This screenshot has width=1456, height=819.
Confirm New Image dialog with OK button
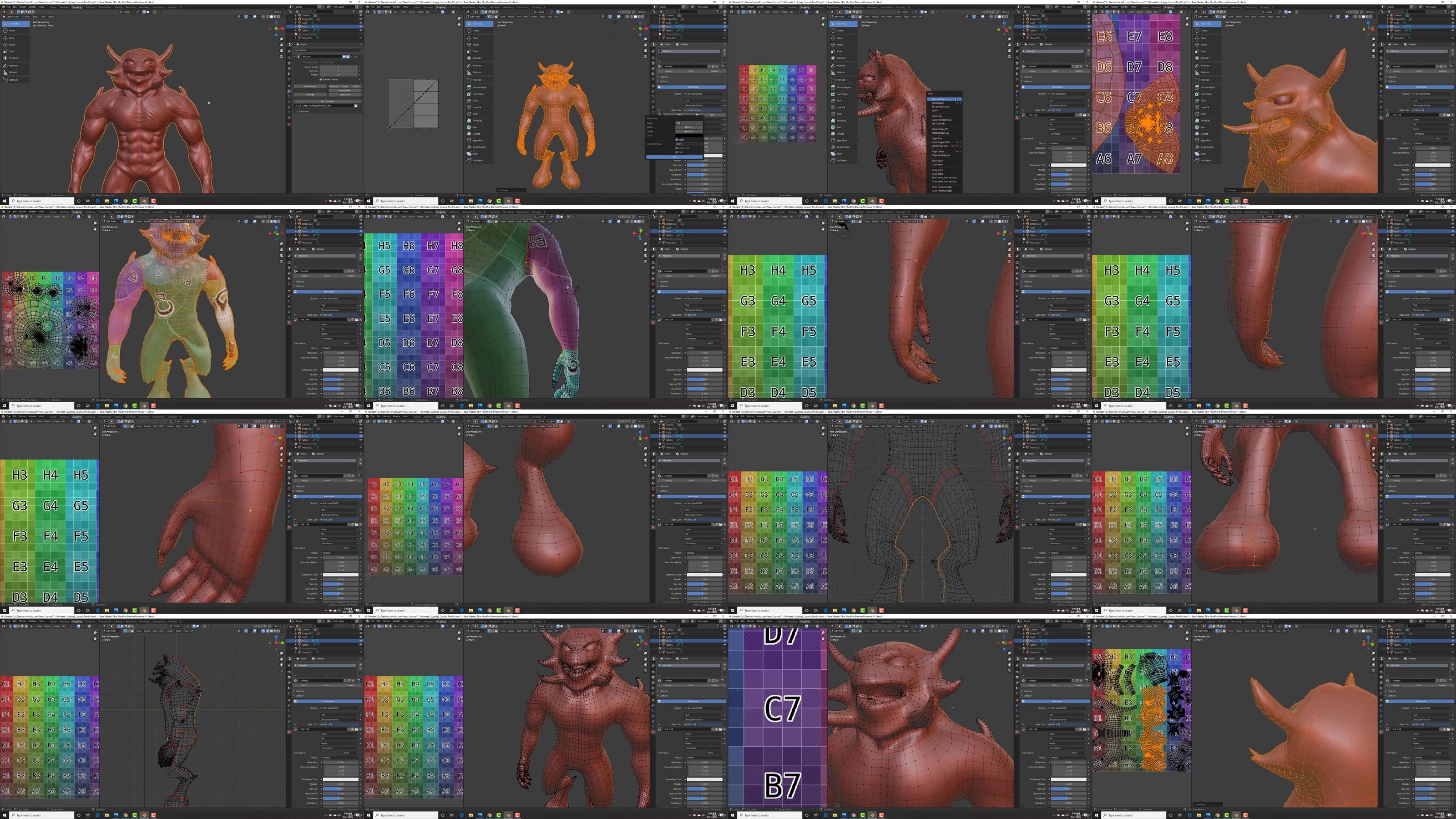click(x=674, y=157)
